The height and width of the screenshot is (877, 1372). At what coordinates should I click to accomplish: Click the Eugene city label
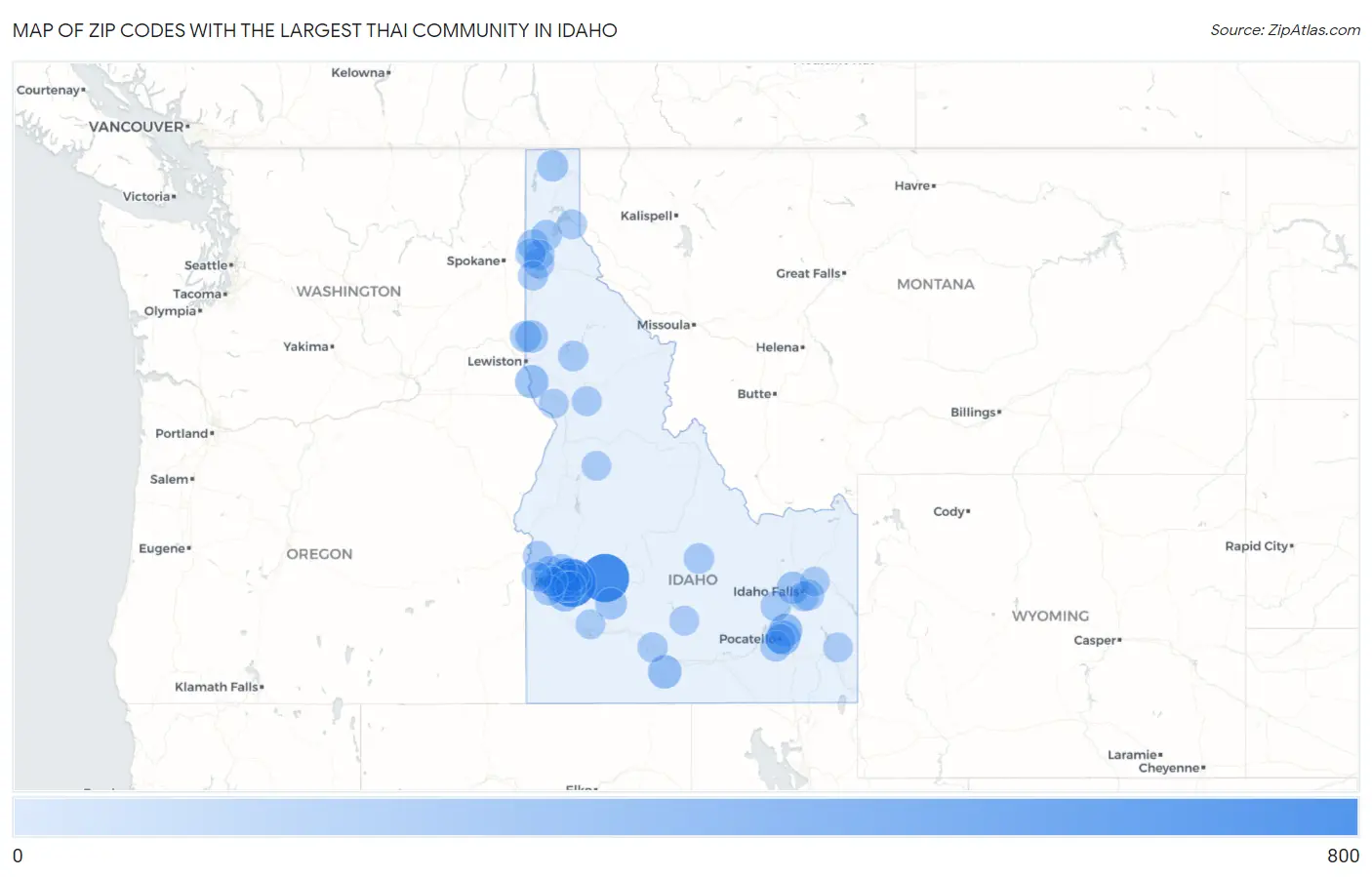pyautogui.click(x=162, y=548)
